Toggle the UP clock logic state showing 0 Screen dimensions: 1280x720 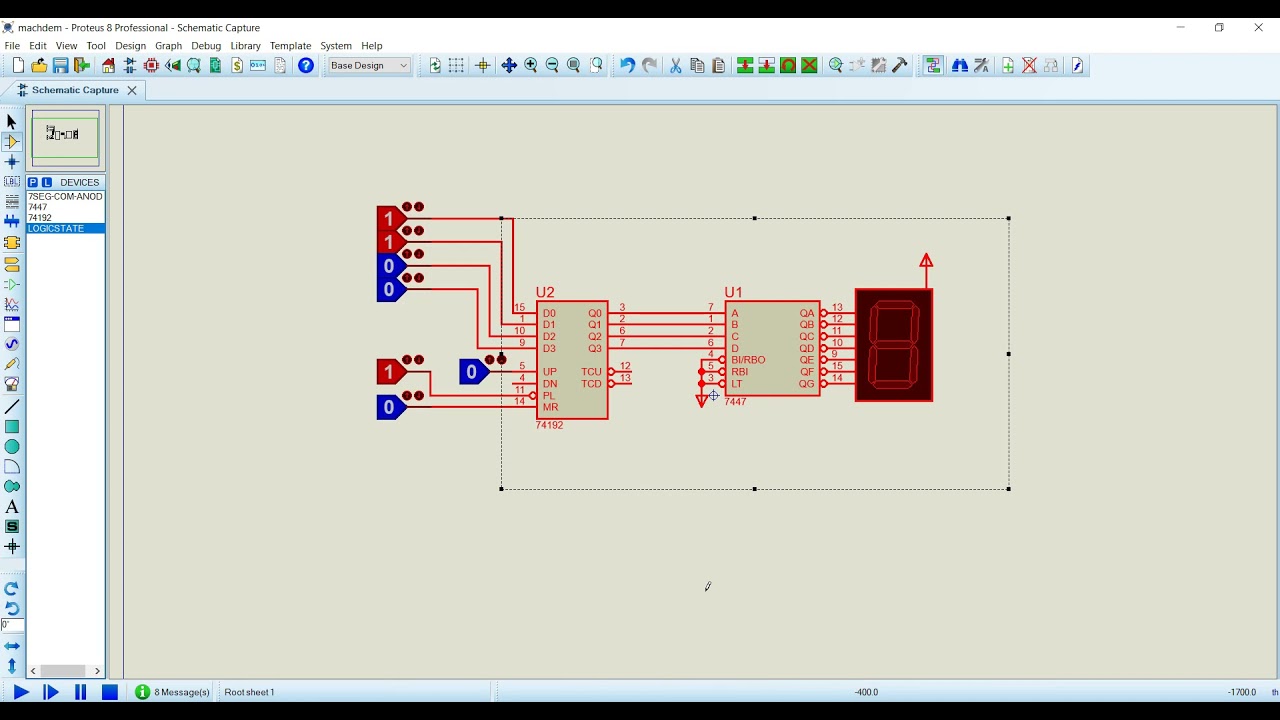[472, 372]
